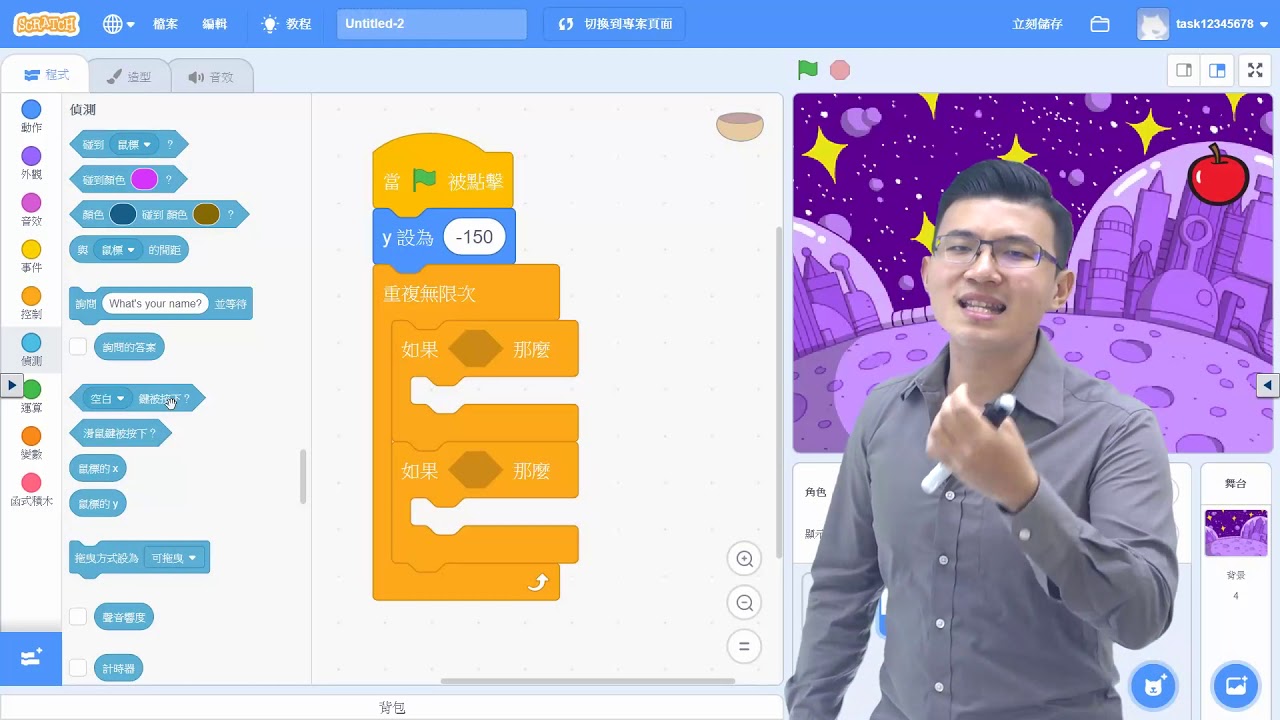
Task: Click the 重複無限次 forever block
Action: click(x=466, y=293)
